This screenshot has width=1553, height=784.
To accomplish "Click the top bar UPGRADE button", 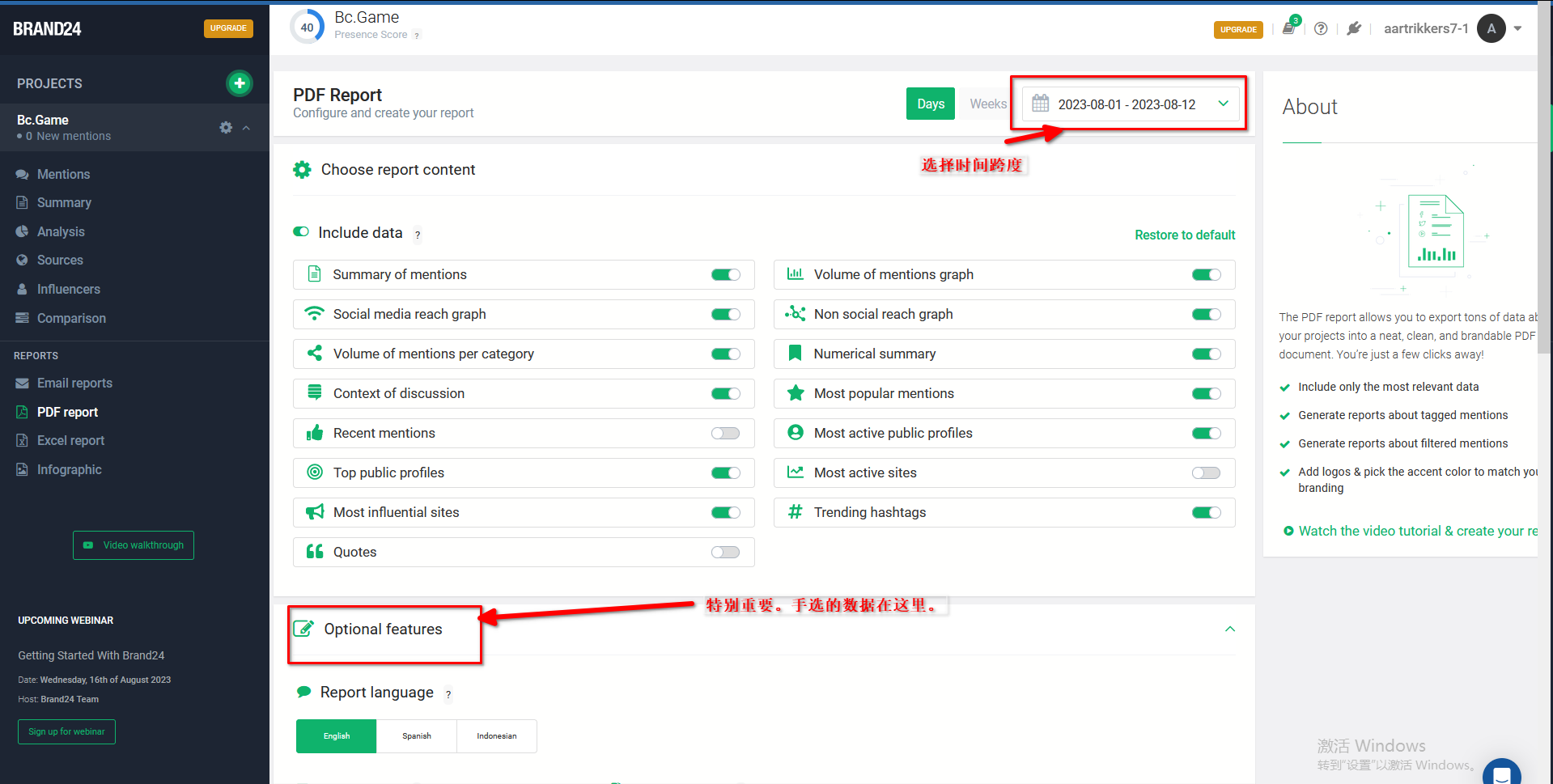I will pyautogui.click(x=1238, y=29).
